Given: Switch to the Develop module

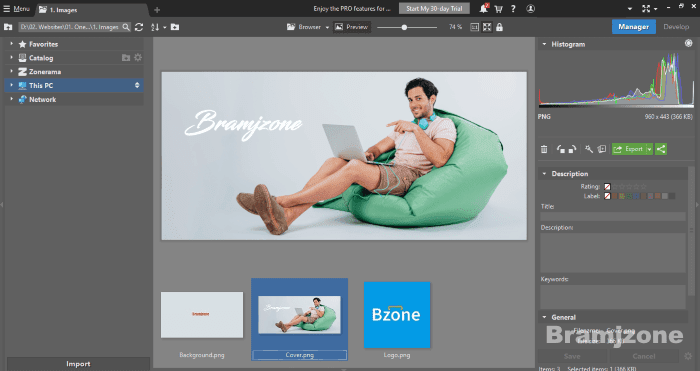Looking at the screenshot, I should [x=676, y=27].
